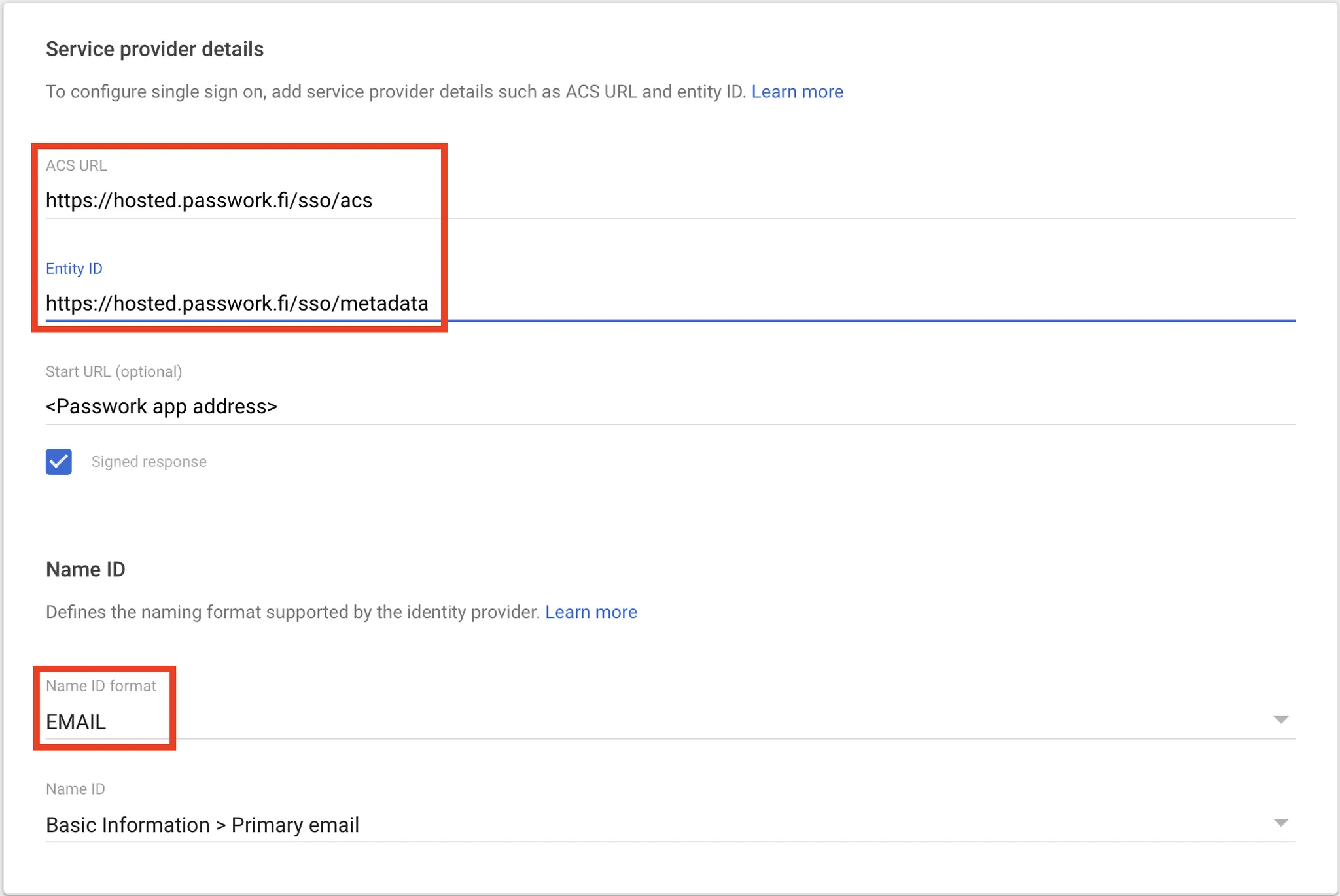The width and height of the screenshot is (1340, 896).
Task: Click the Entity ID metadata URL text
Action: click(x=237, y=303)
